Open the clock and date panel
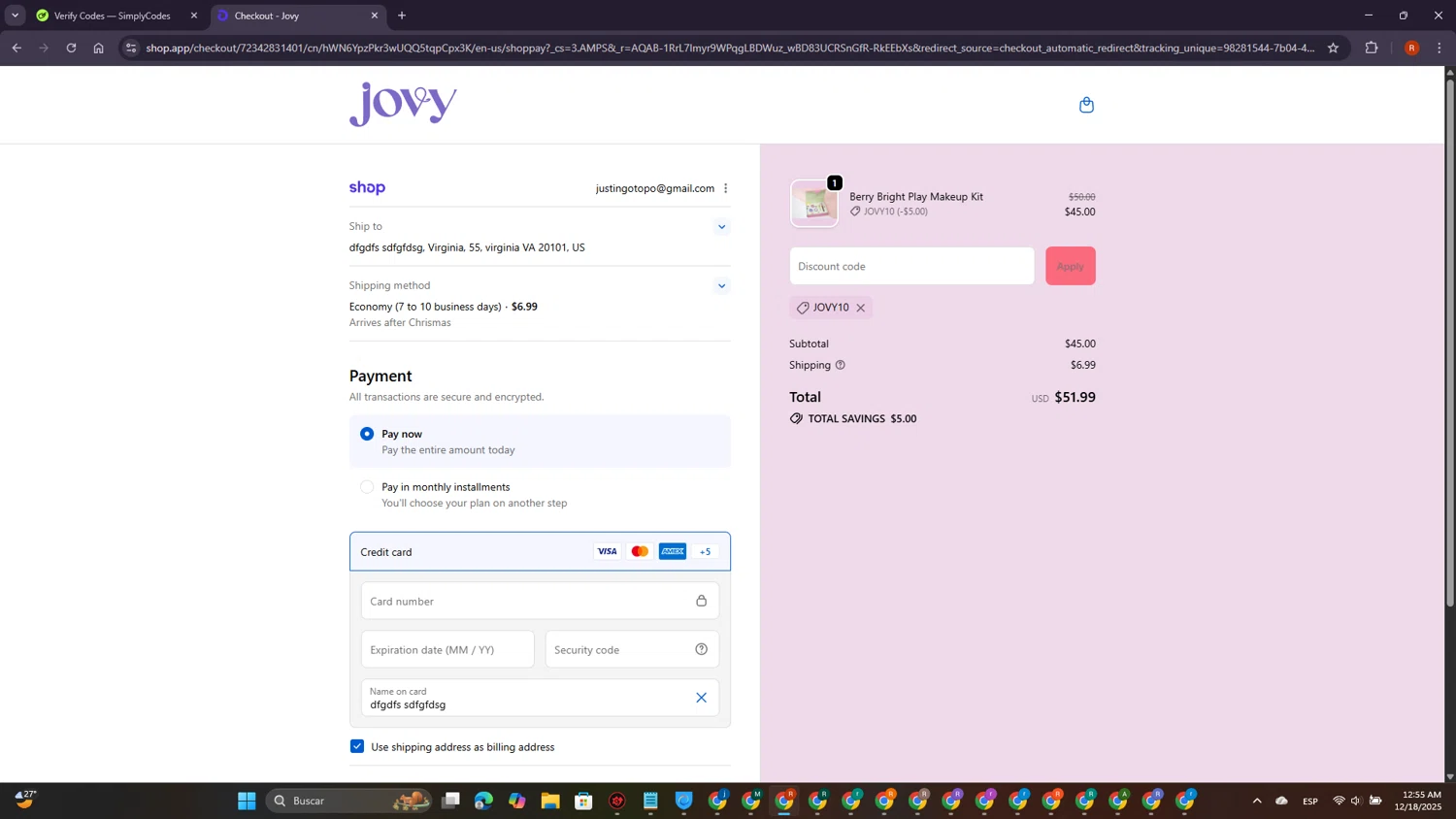The height and width of the screenshot is (819, 1456). click(x=1417, y=801)
